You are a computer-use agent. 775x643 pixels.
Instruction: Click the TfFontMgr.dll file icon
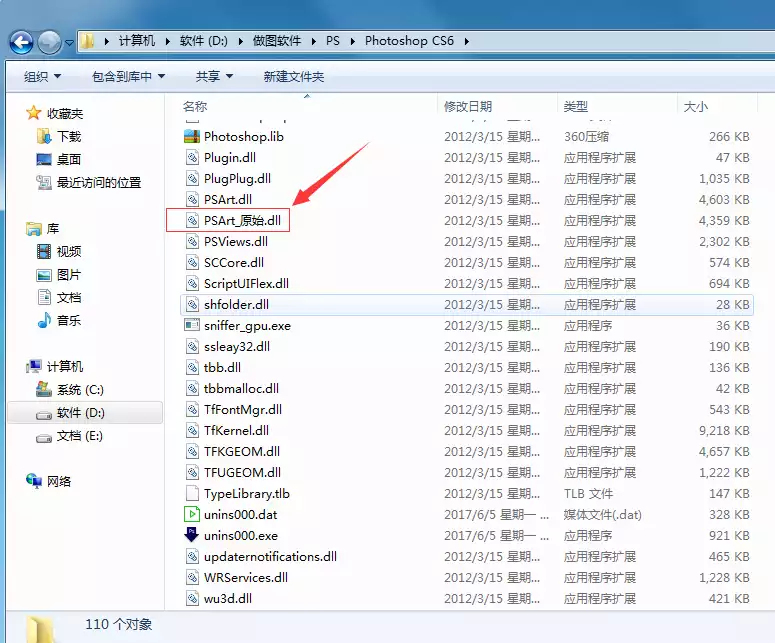192,410
